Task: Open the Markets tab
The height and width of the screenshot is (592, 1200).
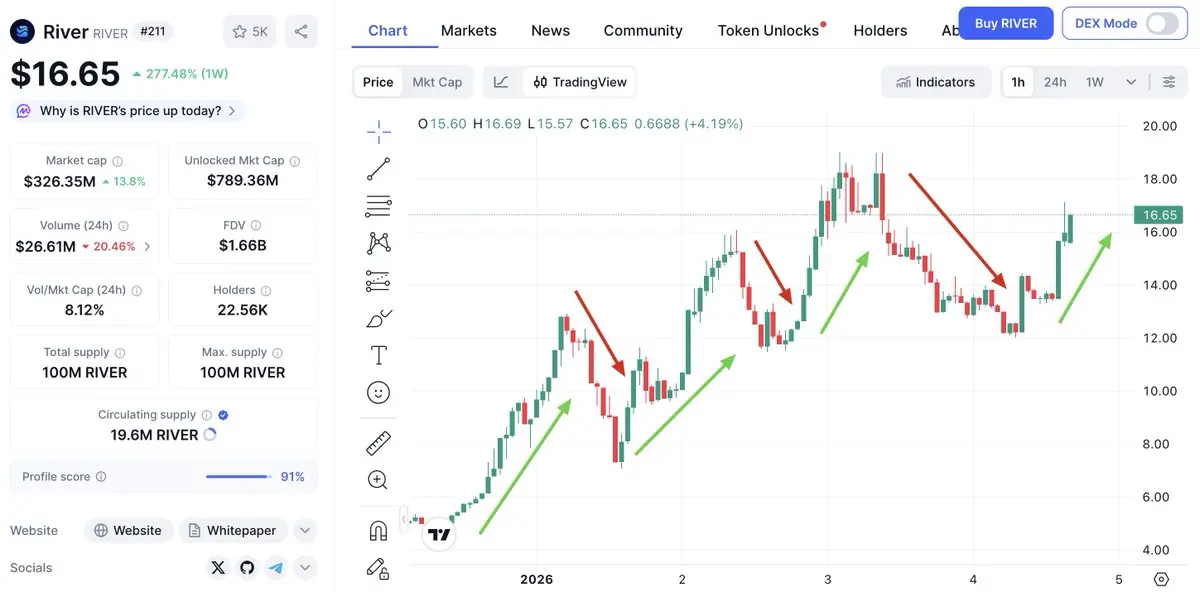Action: point(469,30)
